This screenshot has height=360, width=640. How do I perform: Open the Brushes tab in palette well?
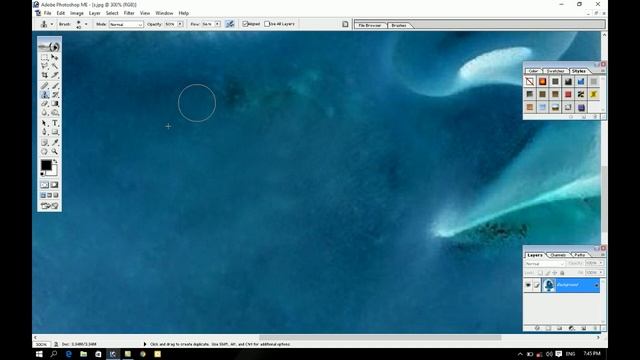[399, 25]
